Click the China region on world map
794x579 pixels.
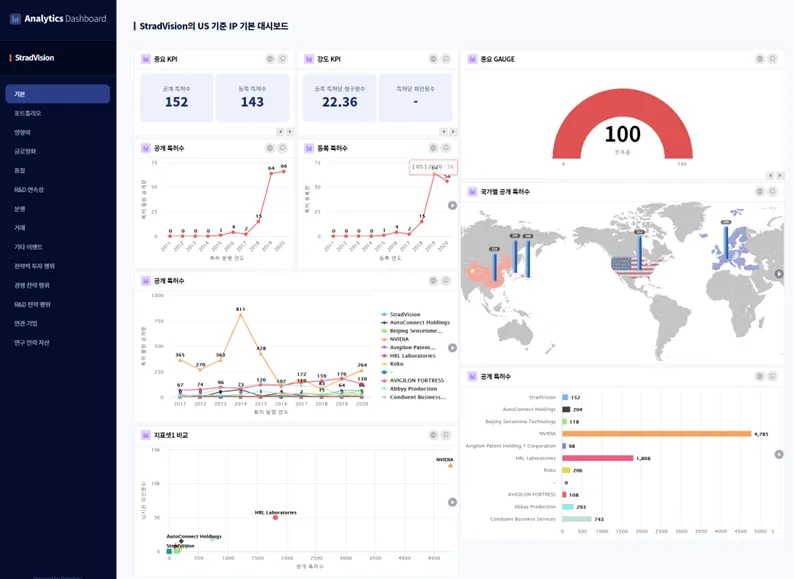486,275
